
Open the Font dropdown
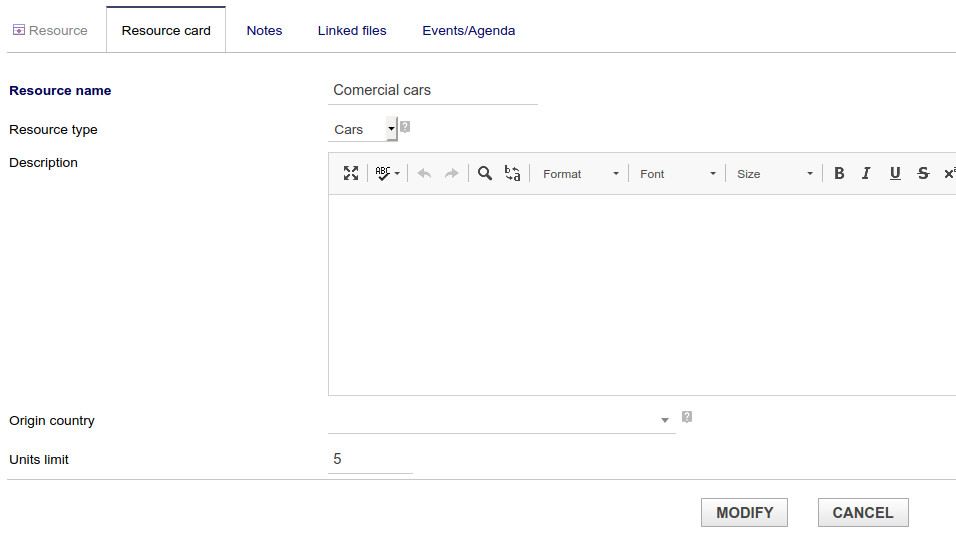(x=678, y=174)
